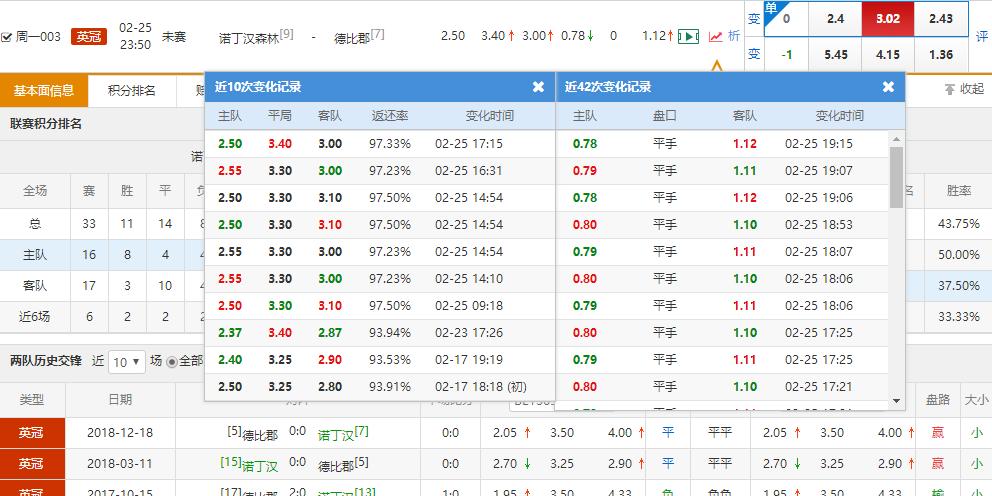Click the 0.78 handicap odds with down arrow
The height and width of the screenshot is (496, 992).
[577, 36]
